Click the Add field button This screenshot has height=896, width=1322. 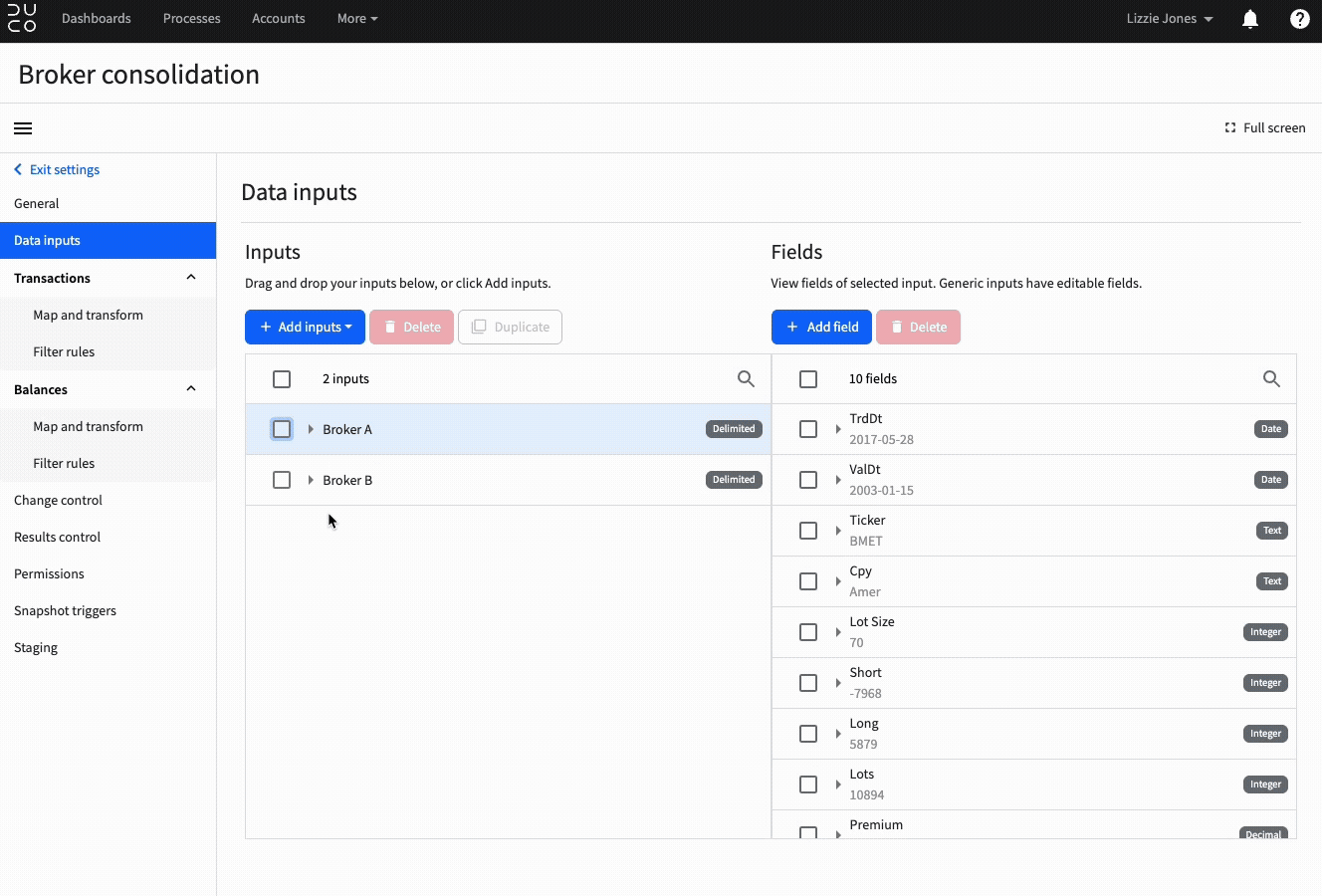tap(821, 327)
